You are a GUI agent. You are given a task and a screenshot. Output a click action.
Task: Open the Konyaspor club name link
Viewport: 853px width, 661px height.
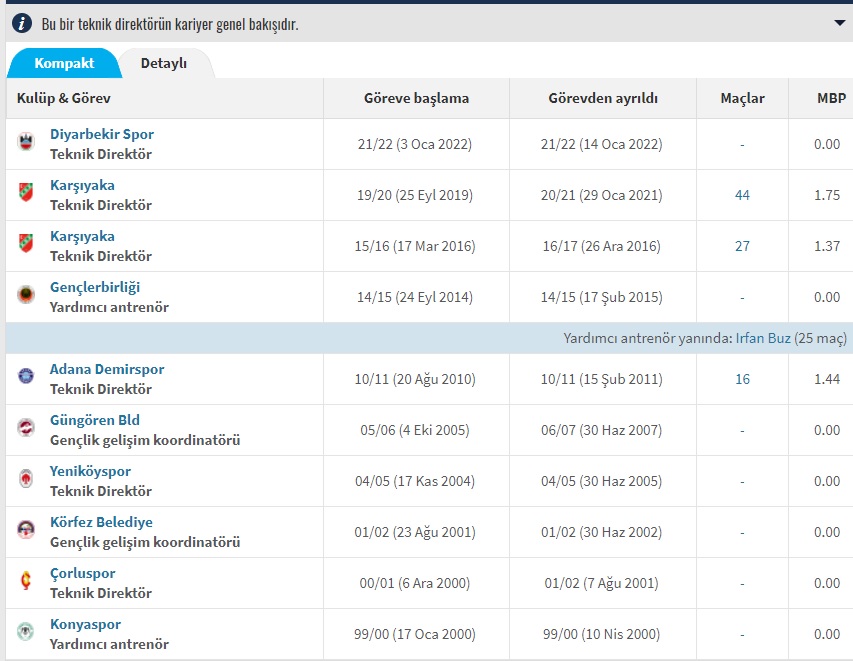pos(83,624)
